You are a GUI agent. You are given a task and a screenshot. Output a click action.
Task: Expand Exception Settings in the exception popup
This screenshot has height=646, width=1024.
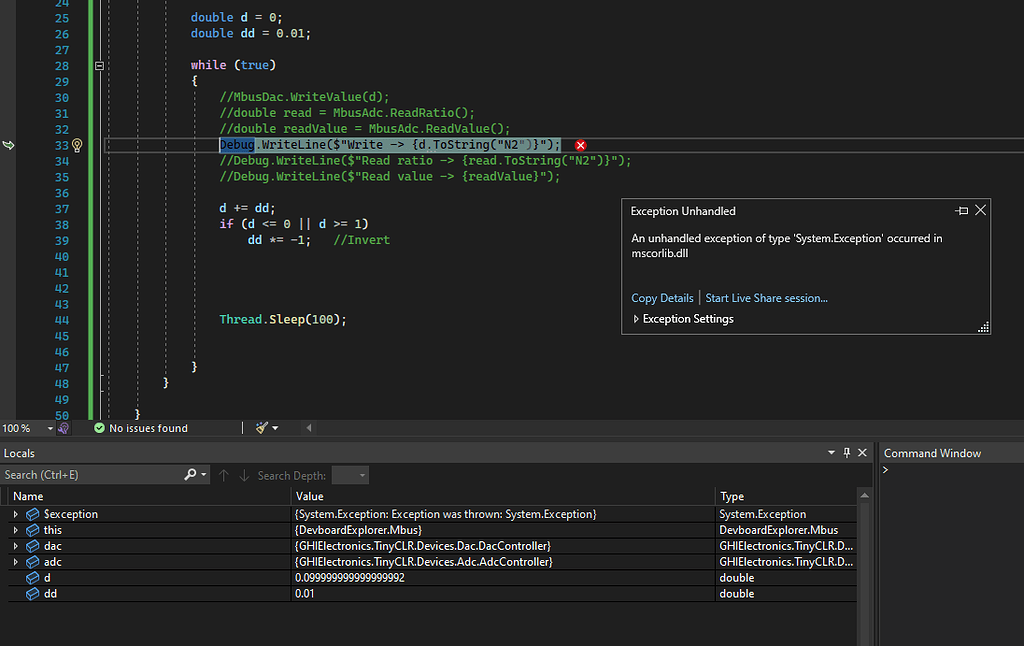point(637,318)
